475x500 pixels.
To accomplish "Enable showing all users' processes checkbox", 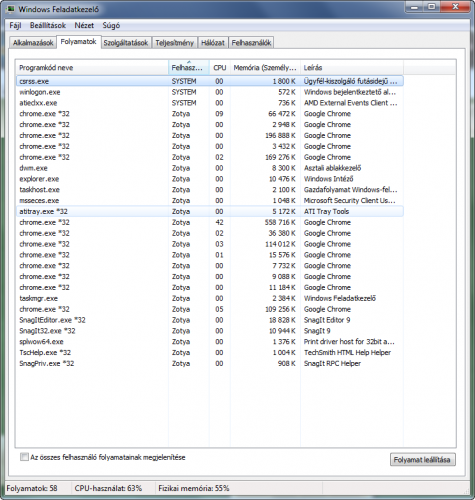I will (24, 457).
